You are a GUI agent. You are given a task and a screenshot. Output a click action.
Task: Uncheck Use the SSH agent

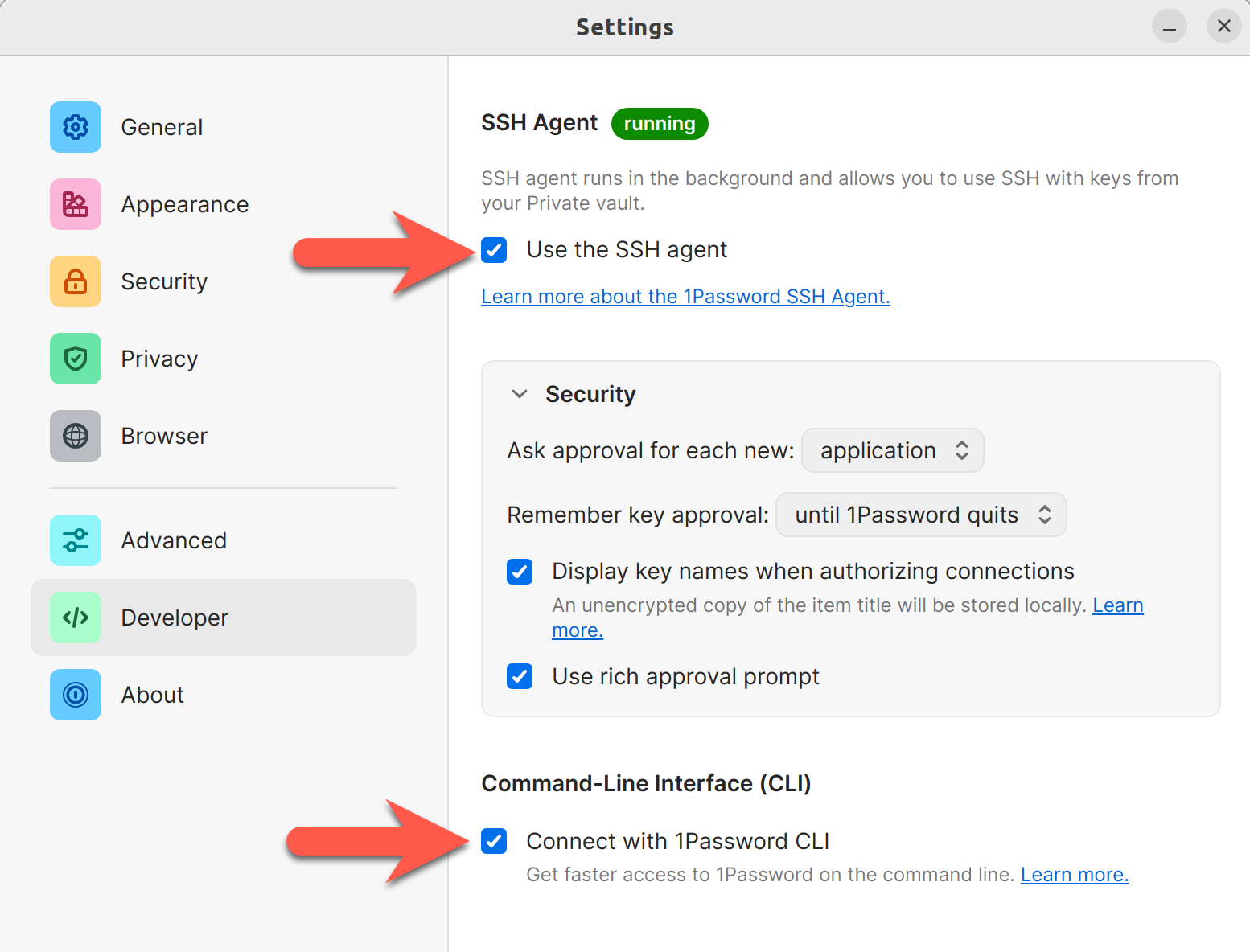(x=494, y=250)
